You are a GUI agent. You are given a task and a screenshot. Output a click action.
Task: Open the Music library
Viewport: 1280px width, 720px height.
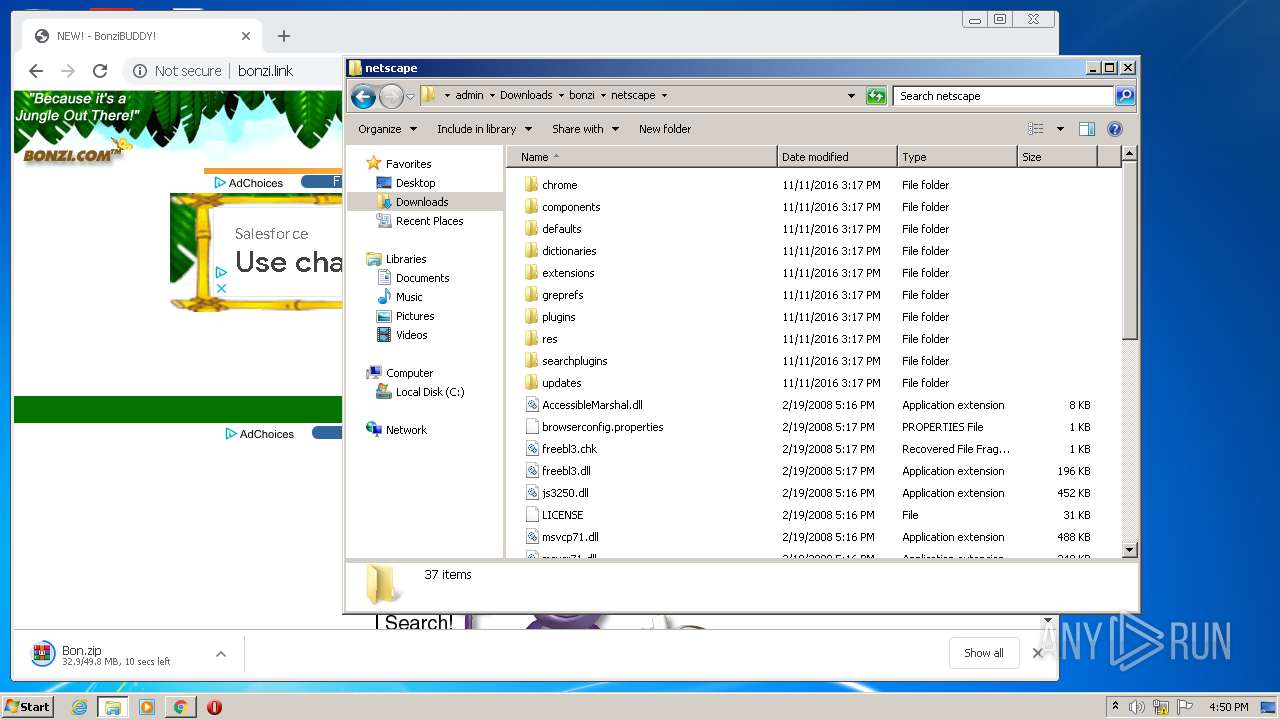coord(409,297)
